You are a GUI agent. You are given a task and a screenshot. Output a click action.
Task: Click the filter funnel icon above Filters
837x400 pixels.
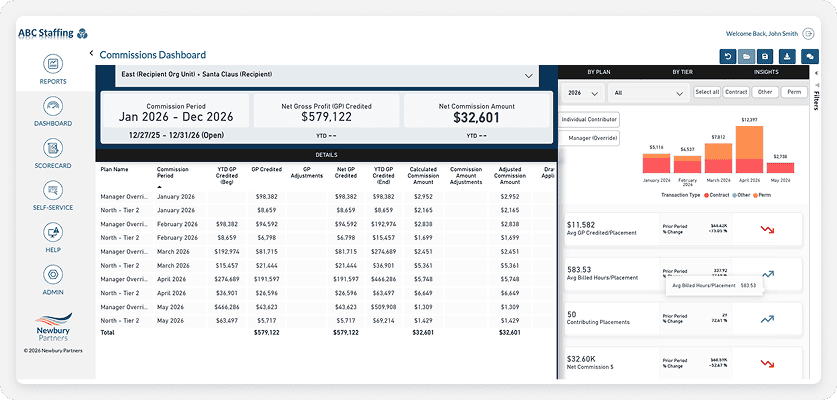pyautogui.click(x=817, y=85)
